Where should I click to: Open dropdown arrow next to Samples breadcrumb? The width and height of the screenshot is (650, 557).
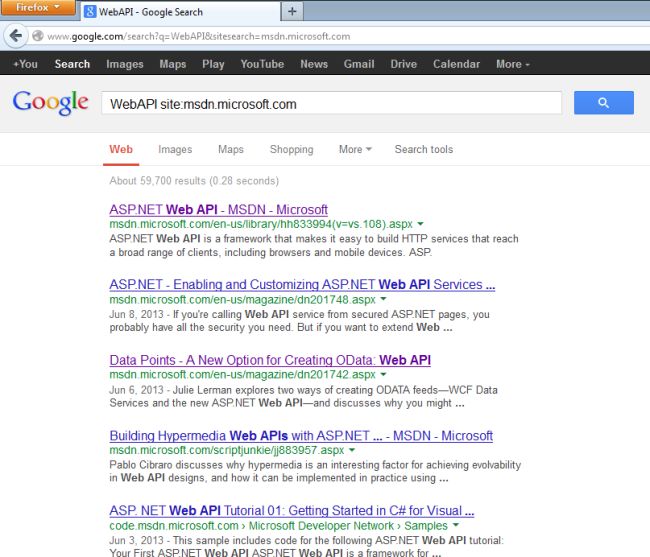(x=456, y=526)
